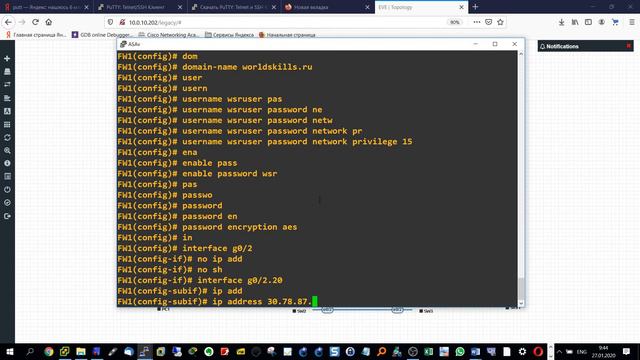Click terminal line 'password encryption aes'

point(240,227)
